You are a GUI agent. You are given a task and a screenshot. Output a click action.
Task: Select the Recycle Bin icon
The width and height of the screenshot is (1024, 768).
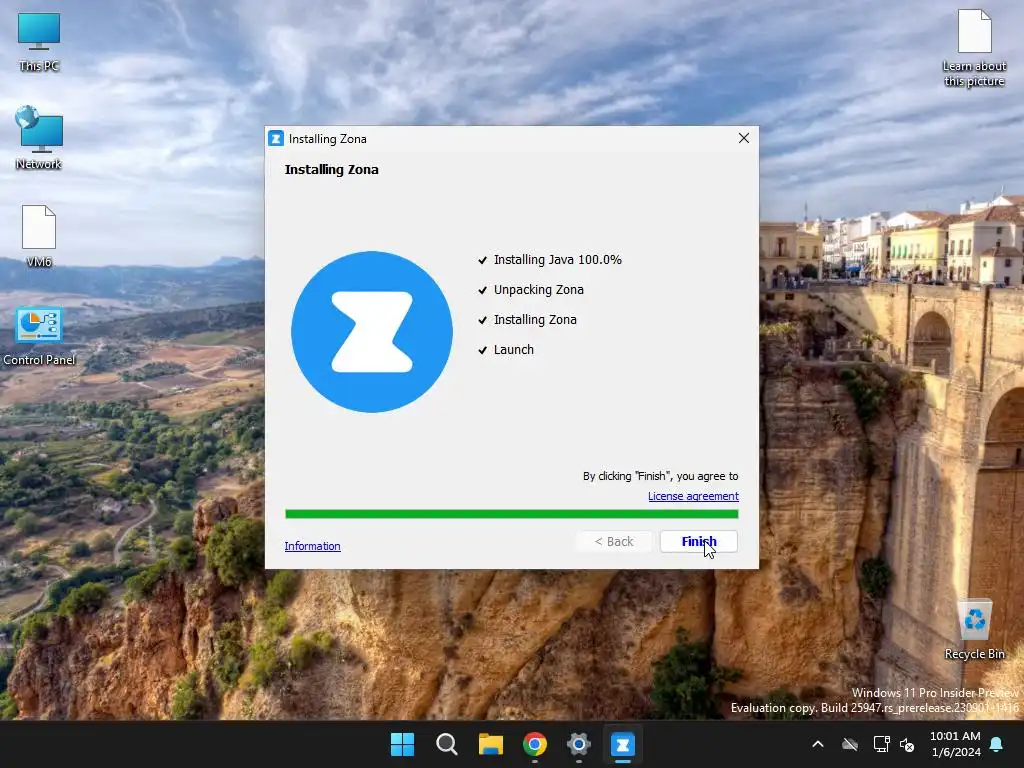point(974,630)
